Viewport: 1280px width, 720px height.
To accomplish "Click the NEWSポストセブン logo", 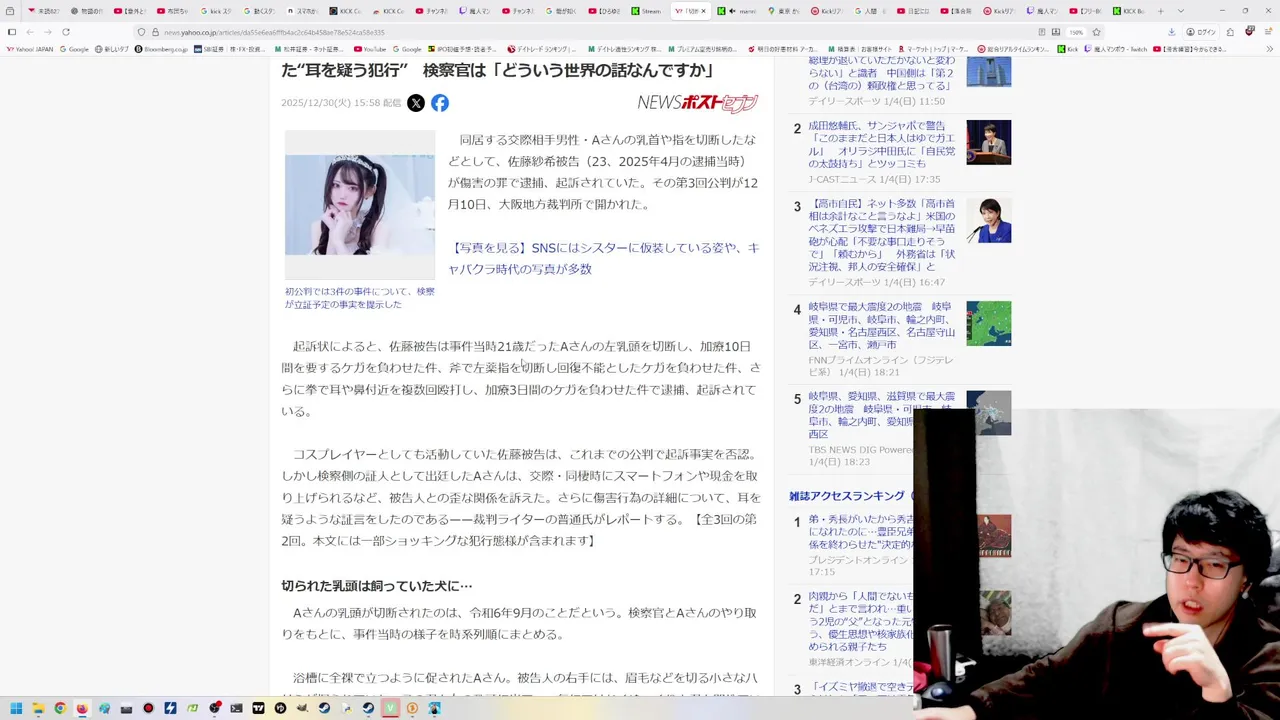I will tap(698, 102).
